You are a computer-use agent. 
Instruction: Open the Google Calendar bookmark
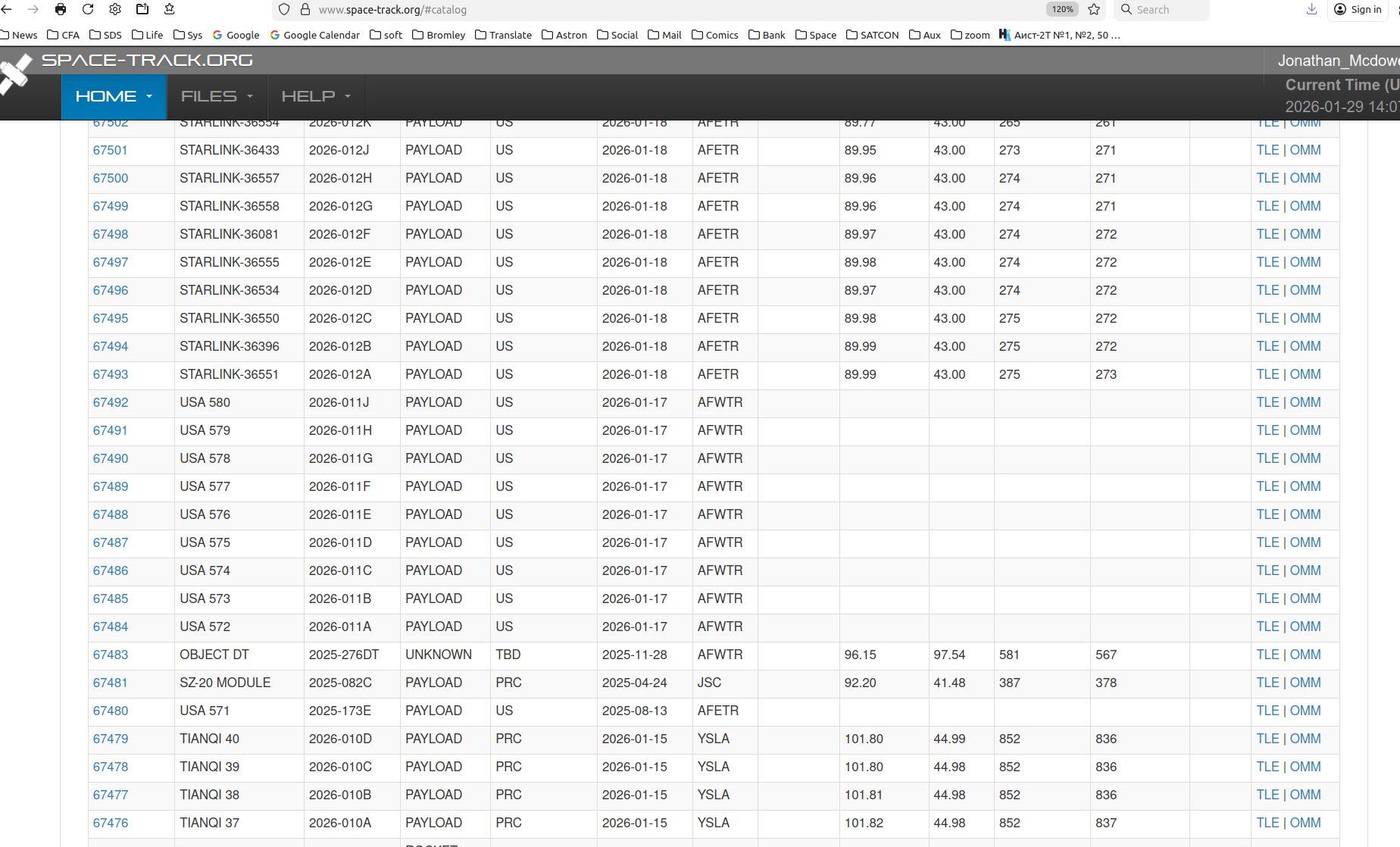(314, 35)
